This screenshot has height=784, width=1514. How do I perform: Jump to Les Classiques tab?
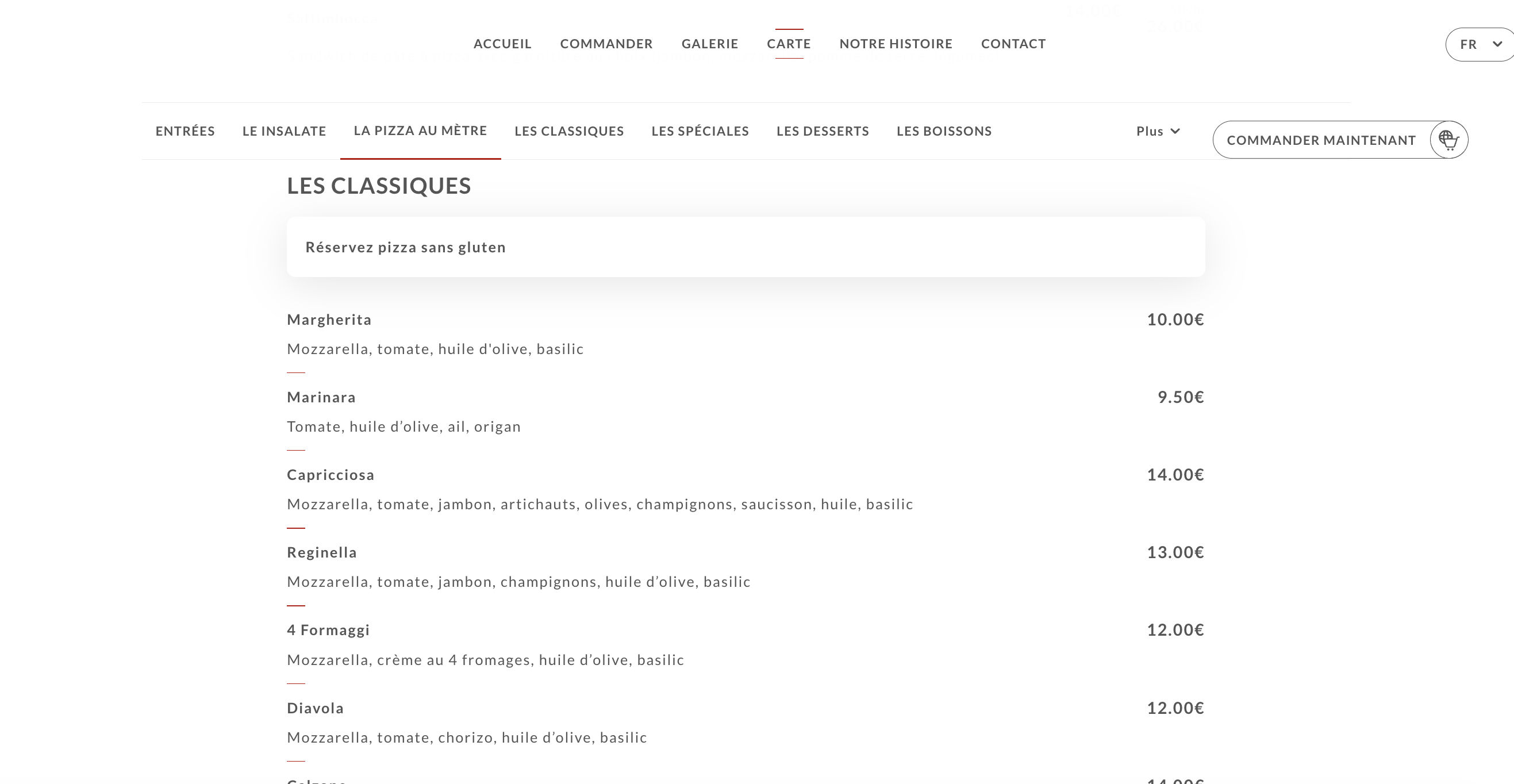point(569,131)
